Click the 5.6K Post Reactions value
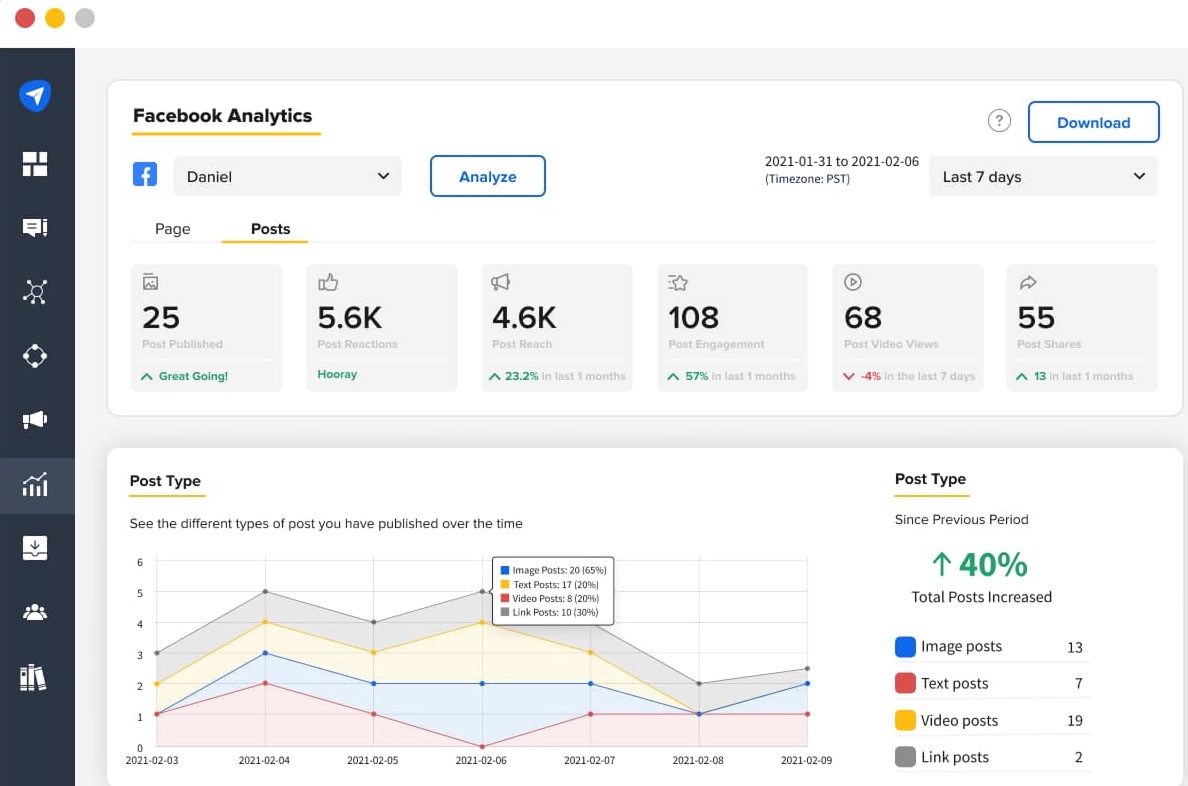 [349, 318]
